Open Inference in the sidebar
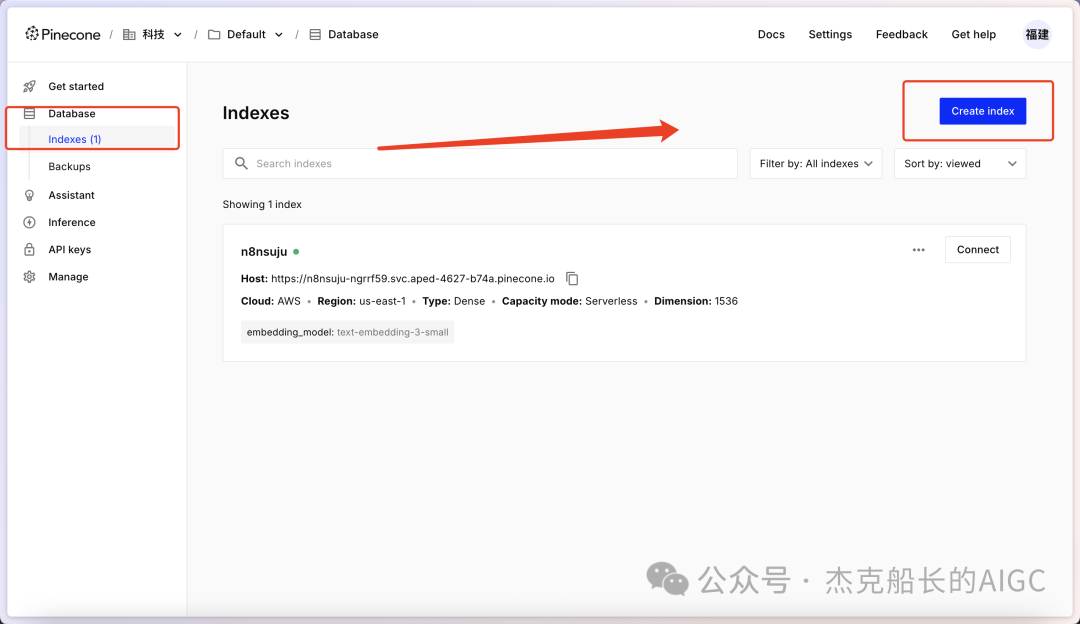 point(72,222)
